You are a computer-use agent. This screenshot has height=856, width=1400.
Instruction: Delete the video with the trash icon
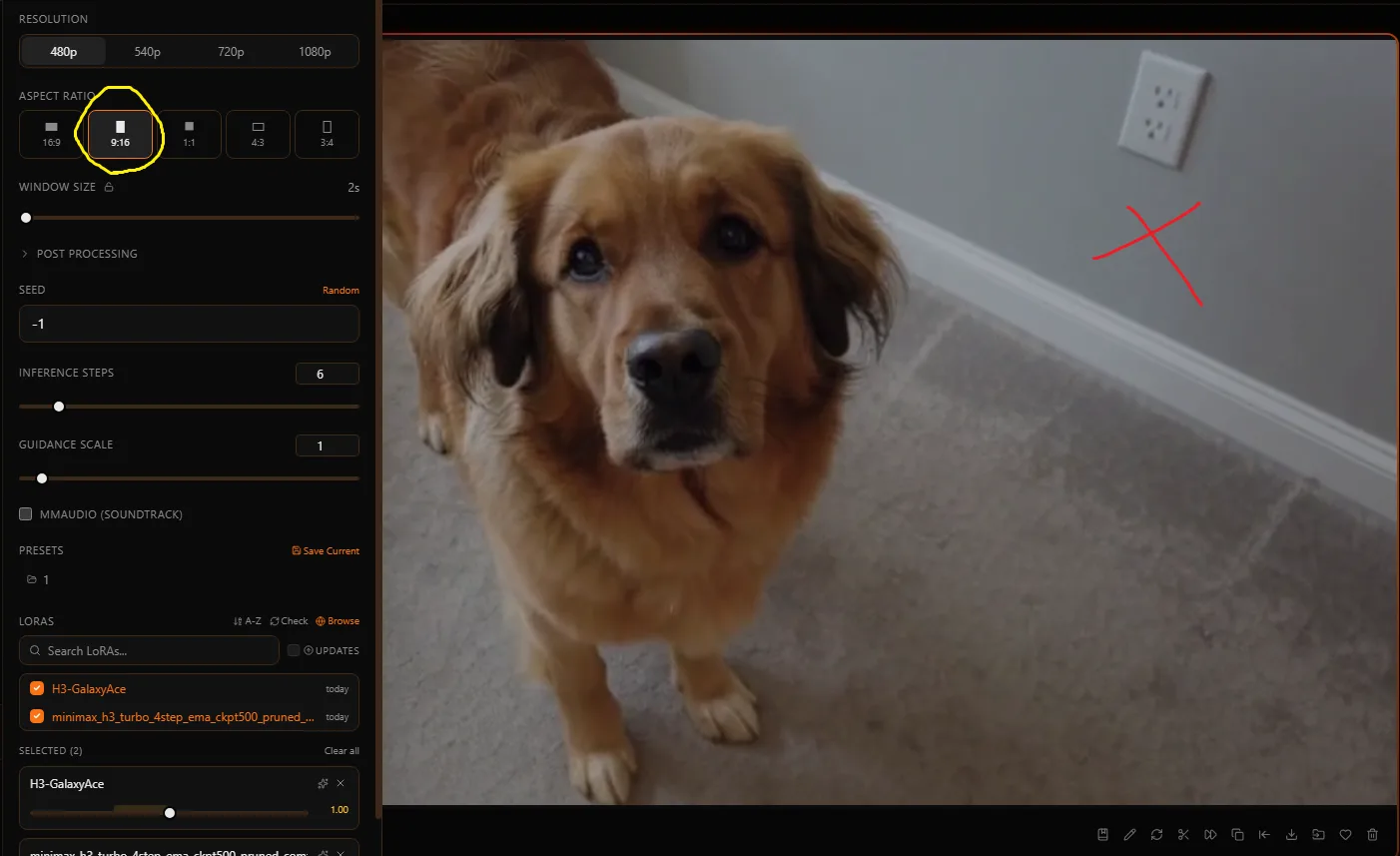click(1372, 834)
